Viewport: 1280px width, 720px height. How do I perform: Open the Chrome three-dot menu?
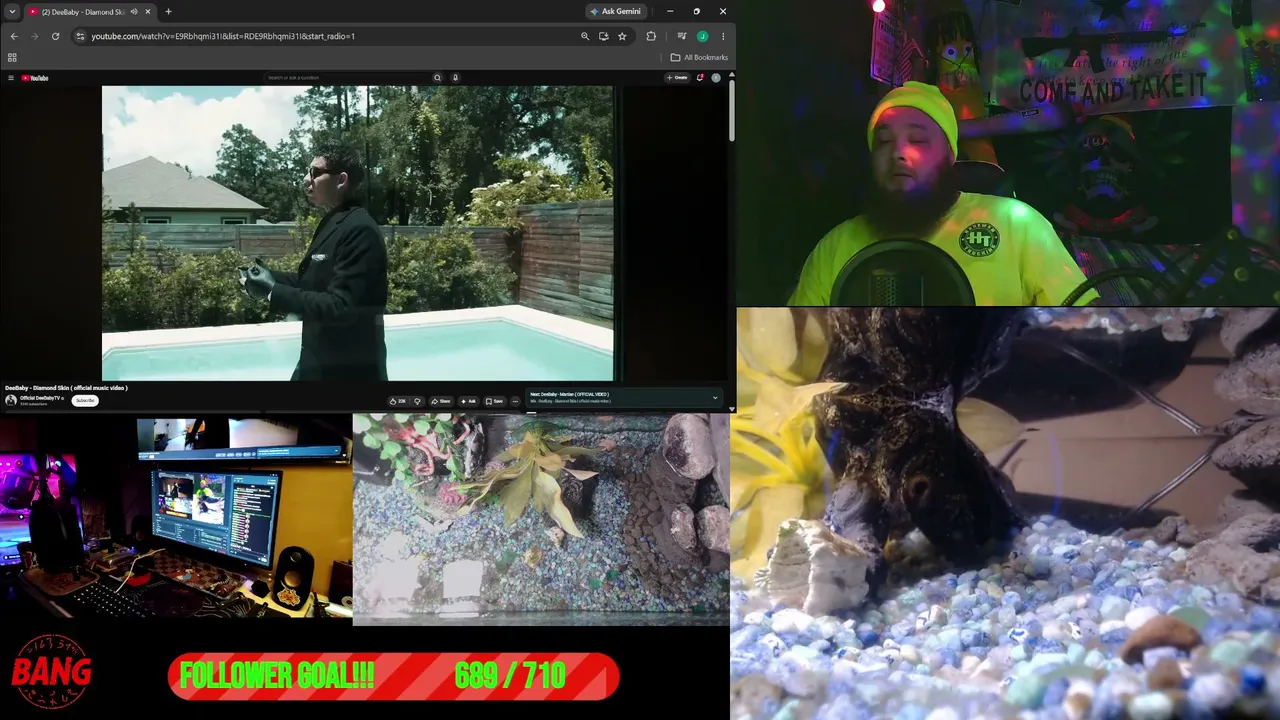click(x=723, y=36)
